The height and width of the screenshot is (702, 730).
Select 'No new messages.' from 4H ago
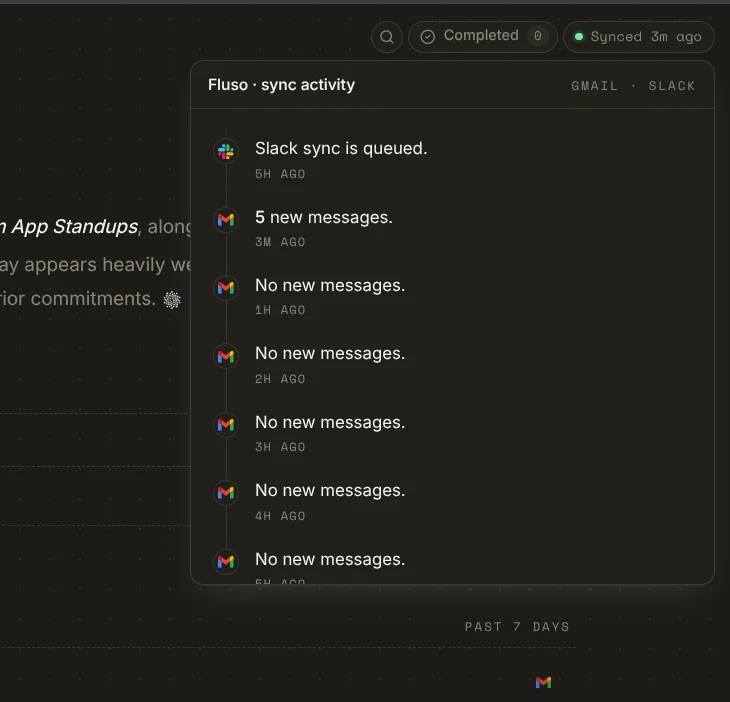point(330,491)
